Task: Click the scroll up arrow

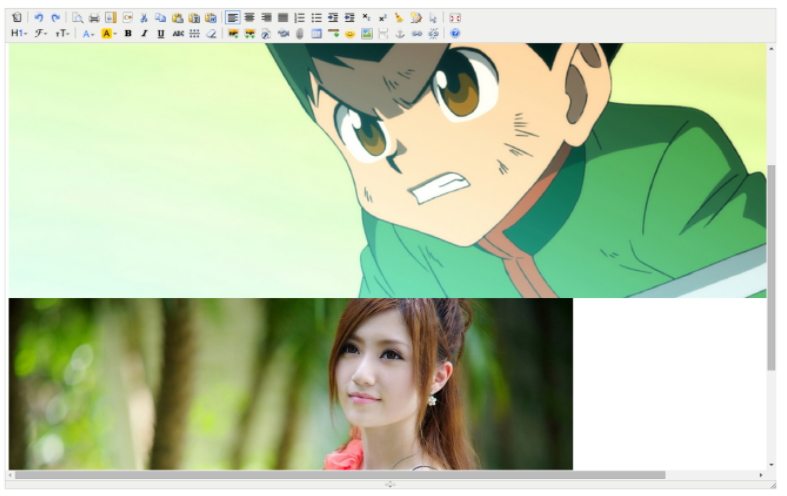Action: click(x=771, y=48)
